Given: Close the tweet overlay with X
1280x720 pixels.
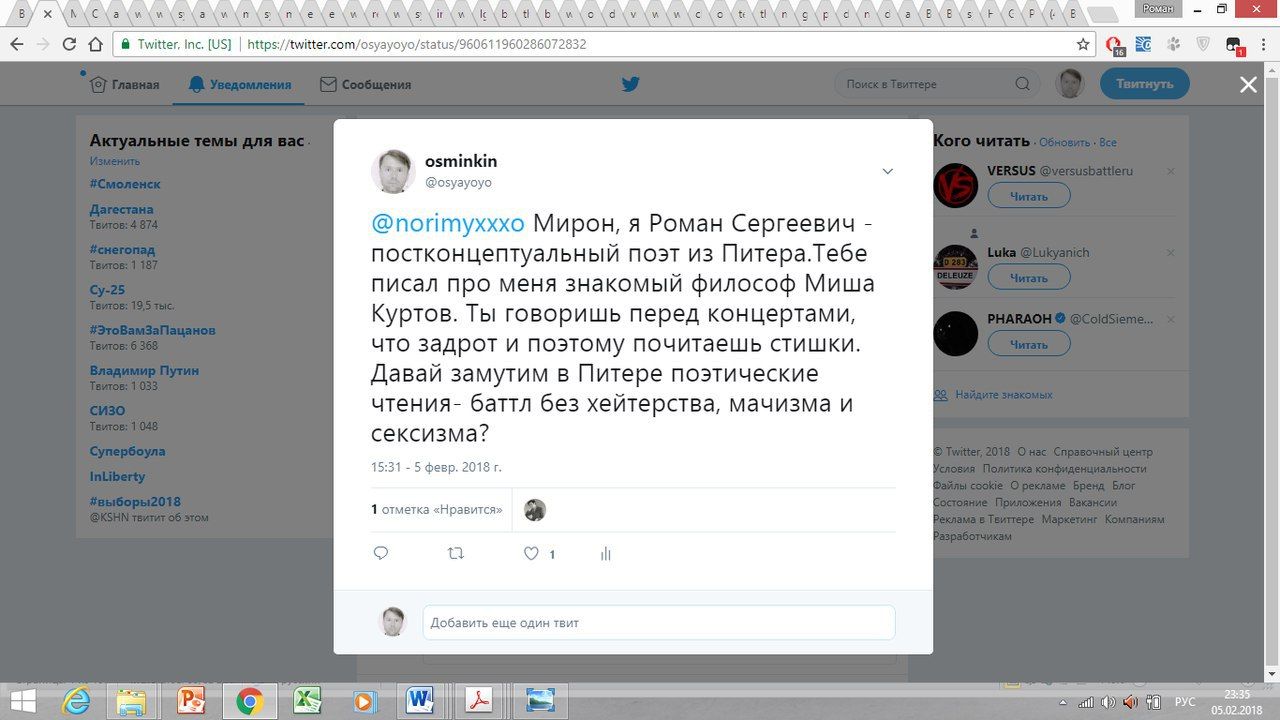Looking at the screenshot, I should 1248,85.
